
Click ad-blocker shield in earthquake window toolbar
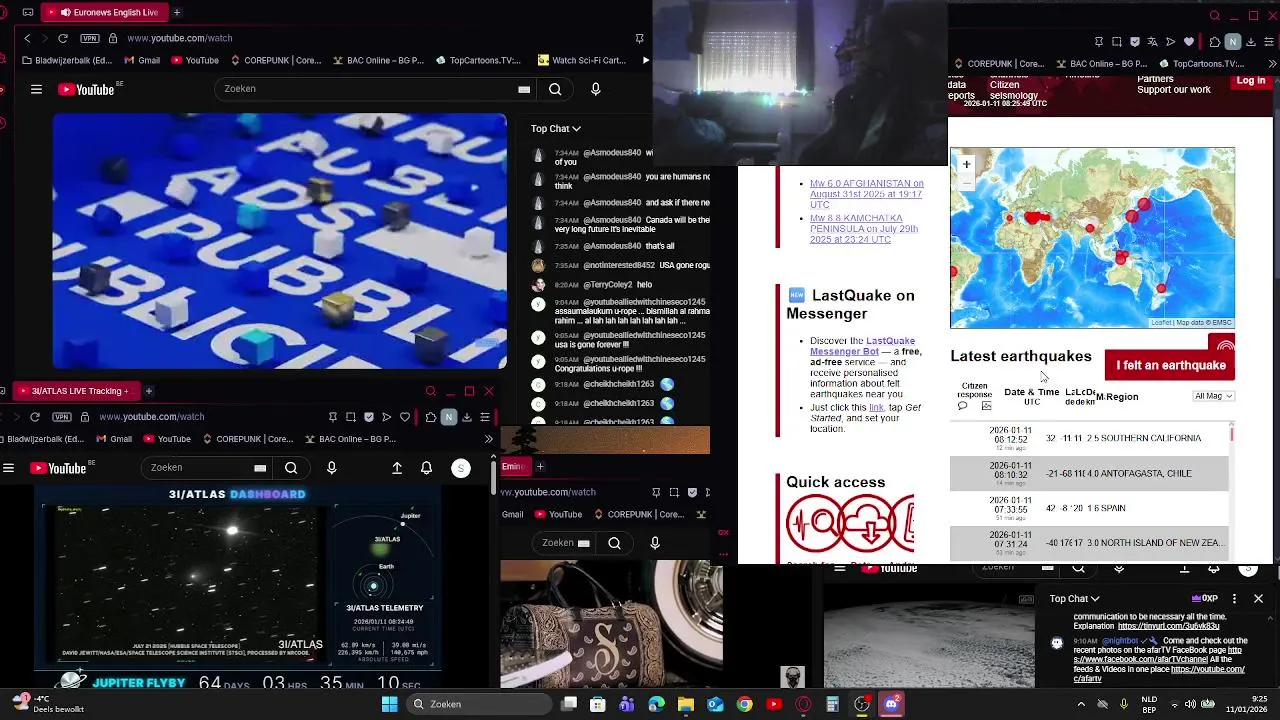[x=1135, y=42]
